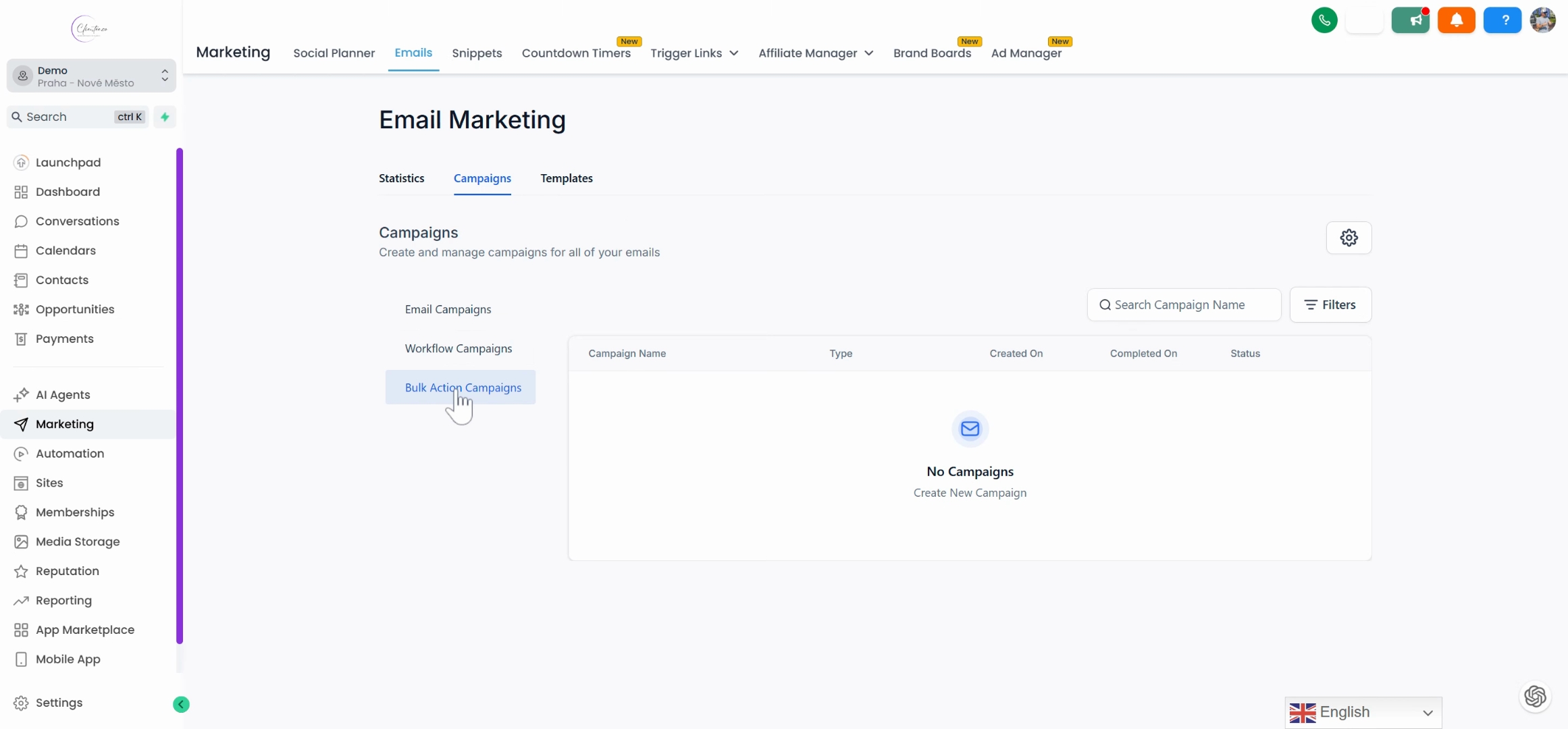1568x729 pixels.
Task: Open the megaphone announcements icon
Action: 1411,20
